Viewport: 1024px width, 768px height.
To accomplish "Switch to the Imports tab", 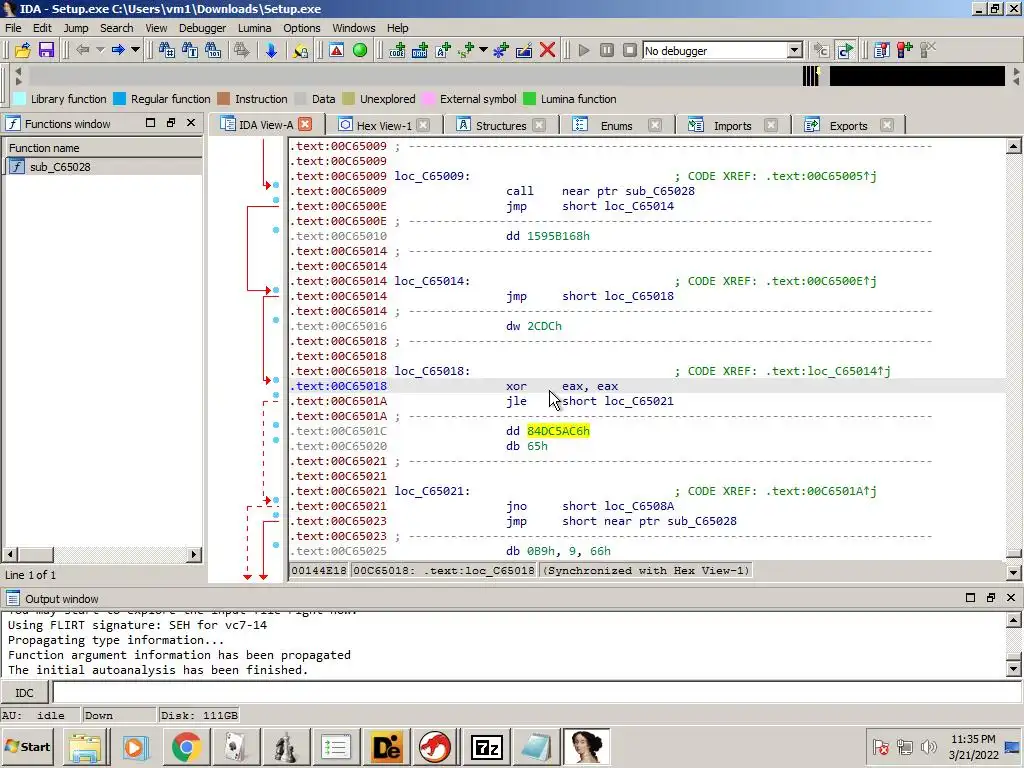I will [732, 125].
